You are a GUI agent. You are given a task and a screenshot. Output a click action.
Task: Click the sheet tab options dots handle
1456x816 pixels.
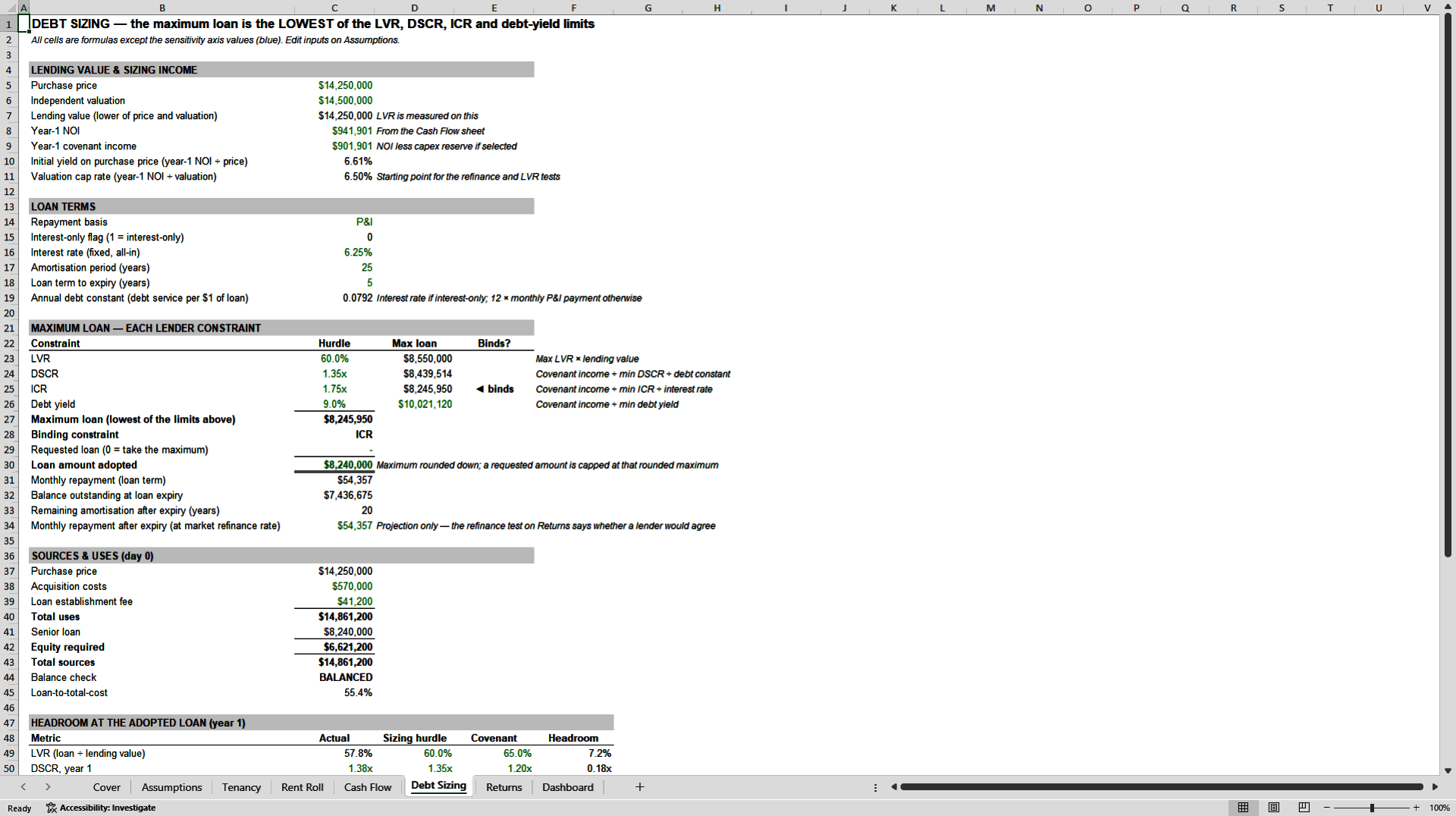coord(876,787)
